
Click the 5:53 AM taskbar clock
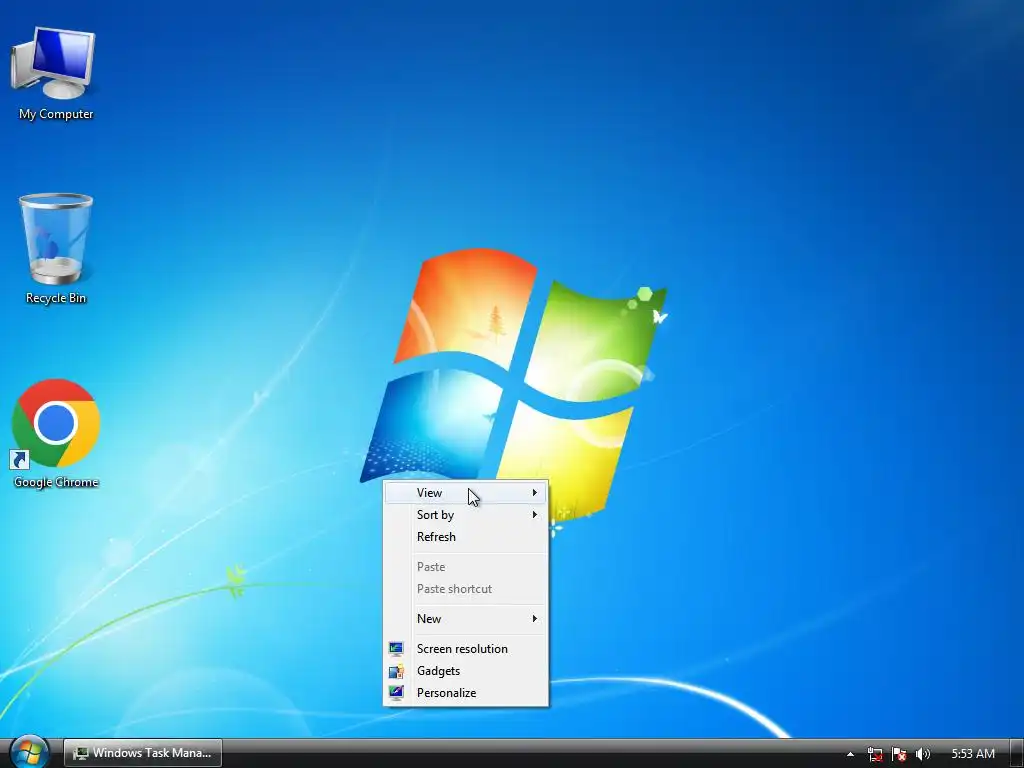click(973, 754)
